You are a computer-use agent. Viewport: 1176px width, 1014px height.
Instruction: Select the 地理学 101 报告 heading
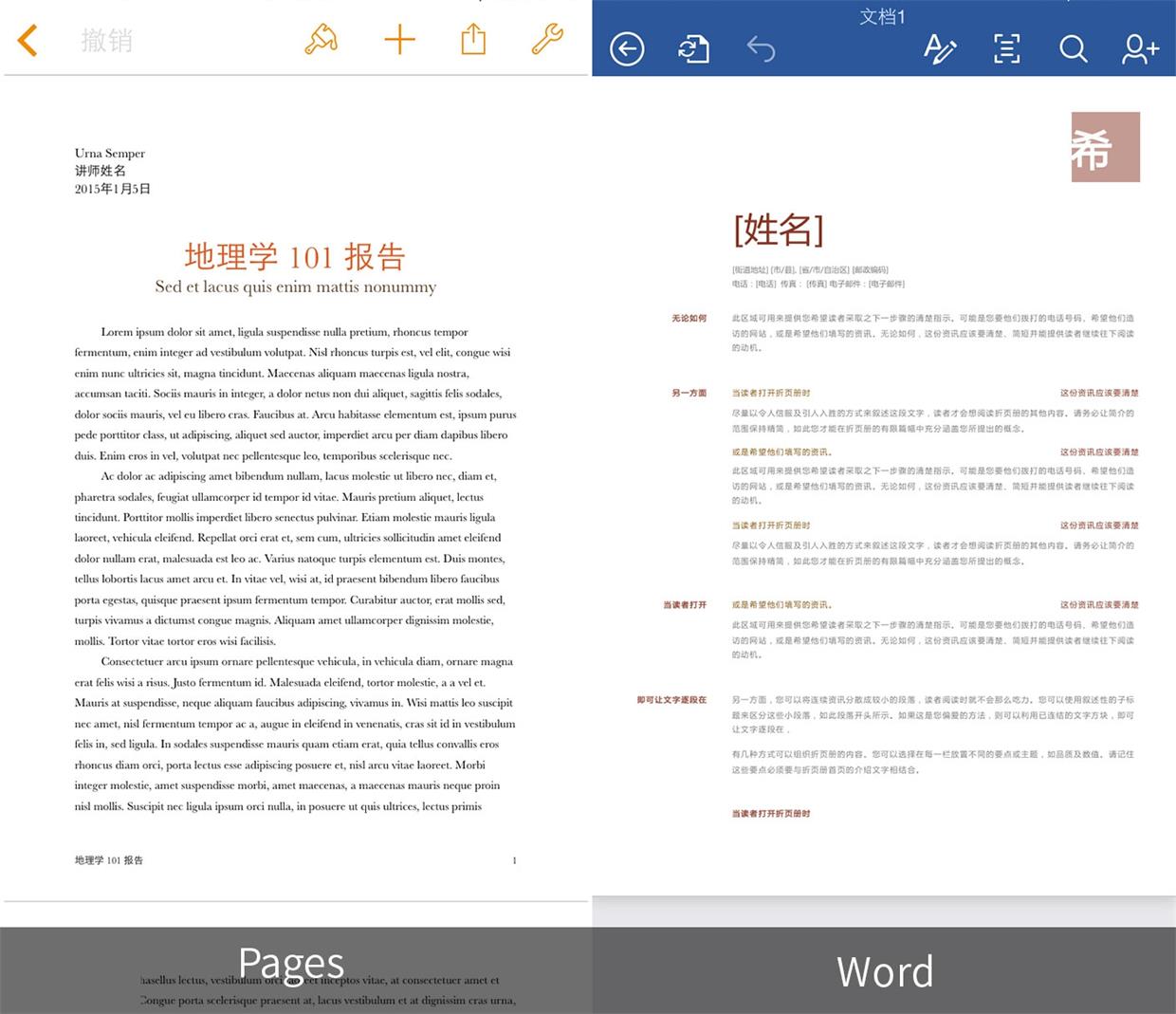[x=295, y=256]
